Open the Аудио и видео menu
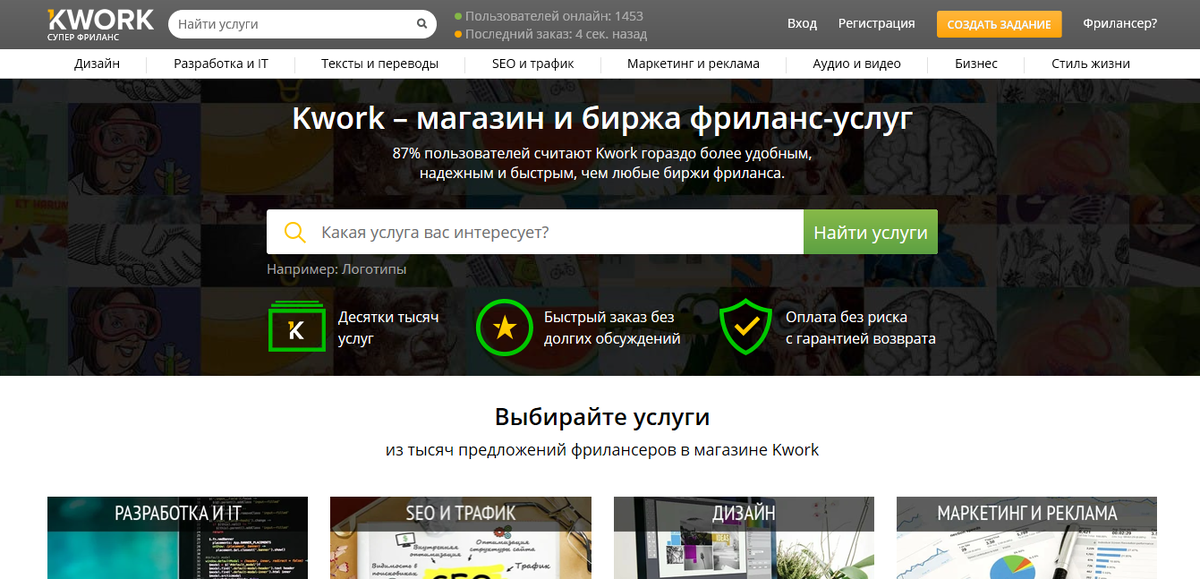Image resolution: width=1200 pixels, height=579 pixels. click(857, 64)
